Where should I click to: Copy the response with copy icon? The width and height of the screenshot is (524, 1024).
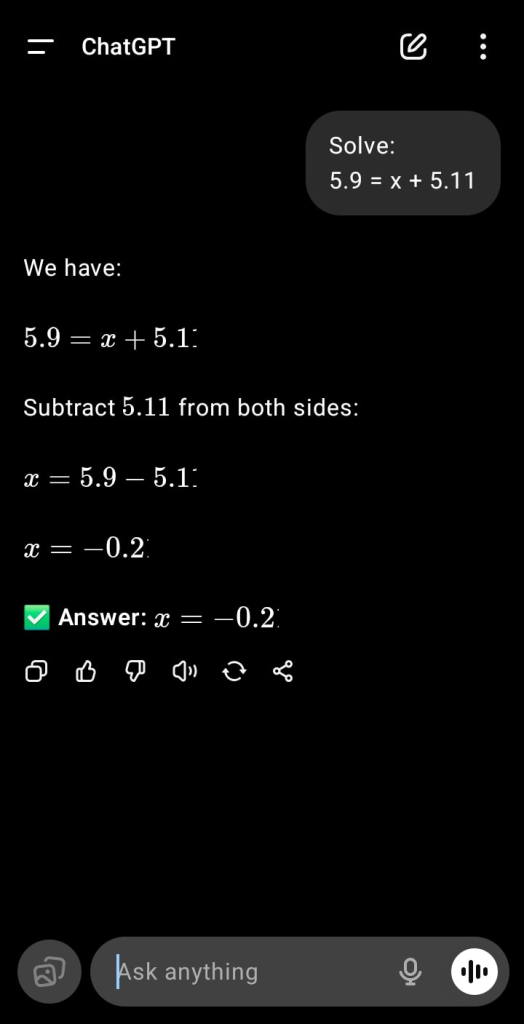(37, 671)
